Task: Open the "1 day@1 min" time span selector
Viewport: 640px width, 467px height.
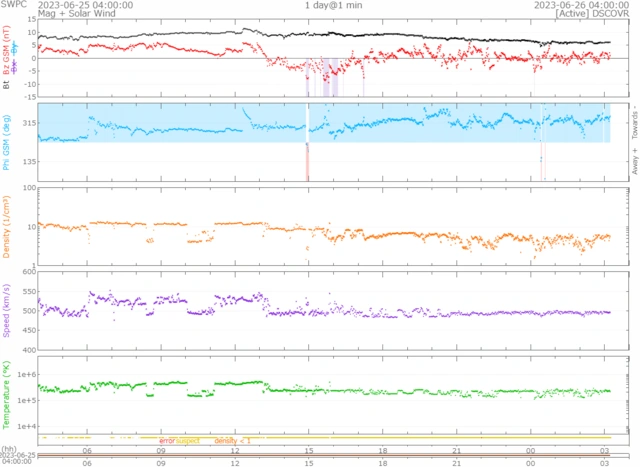Action: tap(334, 5)
